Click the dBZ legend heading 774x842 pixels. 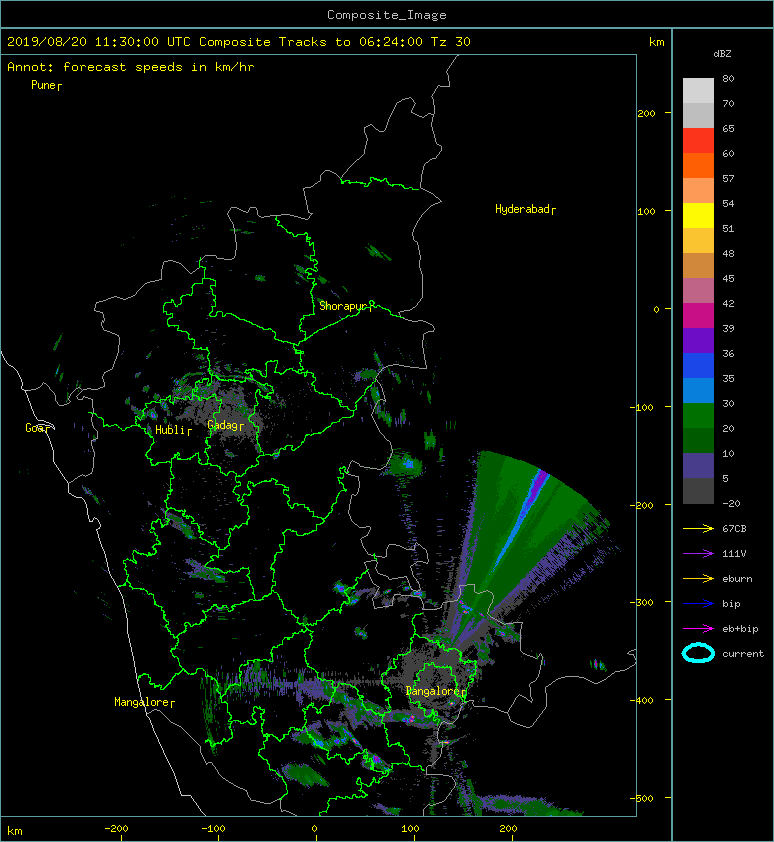tap(722, 54)
